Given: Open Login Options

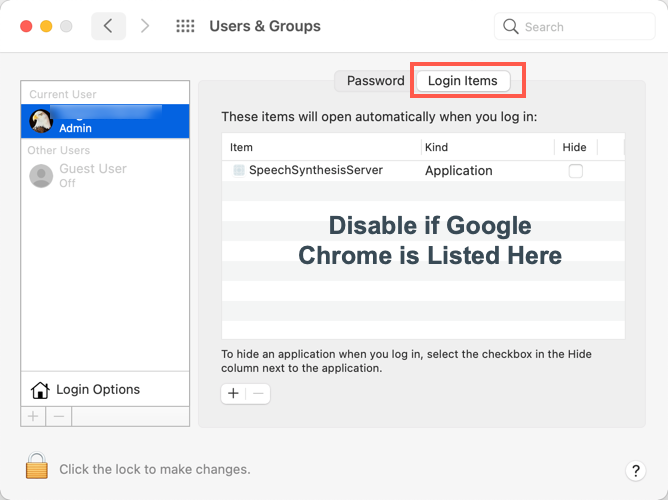Looking at the screenshot, I should coord(105,389).
